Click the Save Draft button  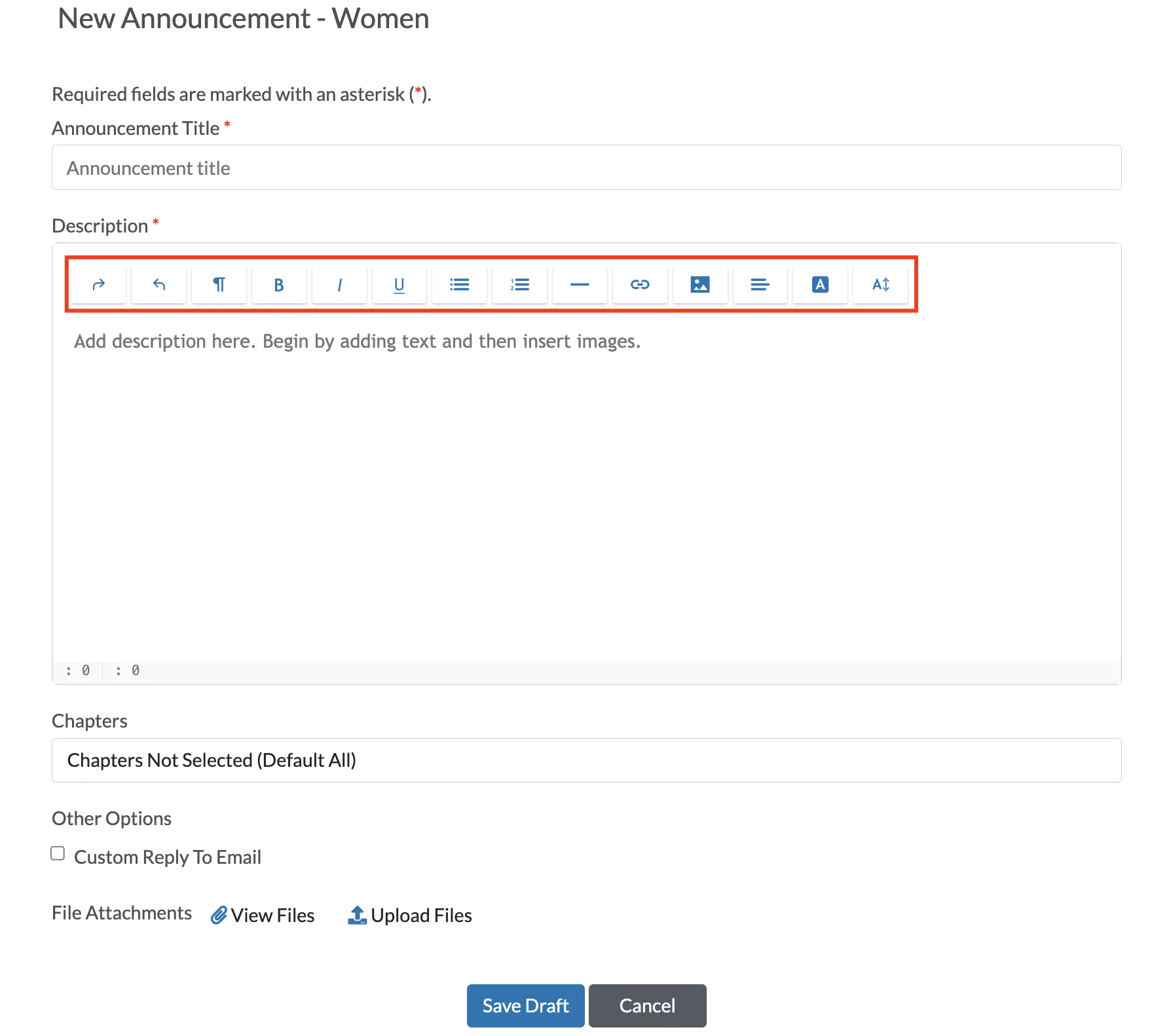tap(526, 1006)
